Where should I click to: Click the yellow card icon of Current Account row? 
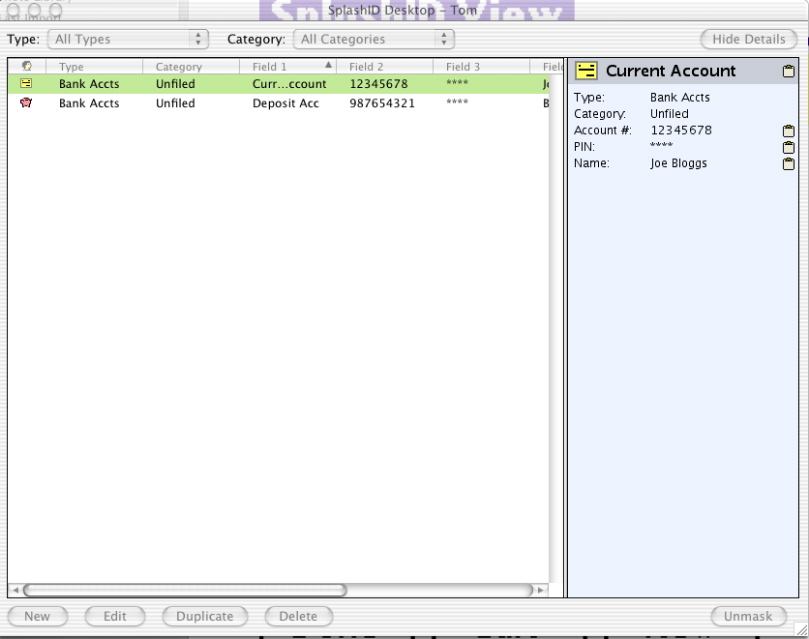[x=27, y=84]
